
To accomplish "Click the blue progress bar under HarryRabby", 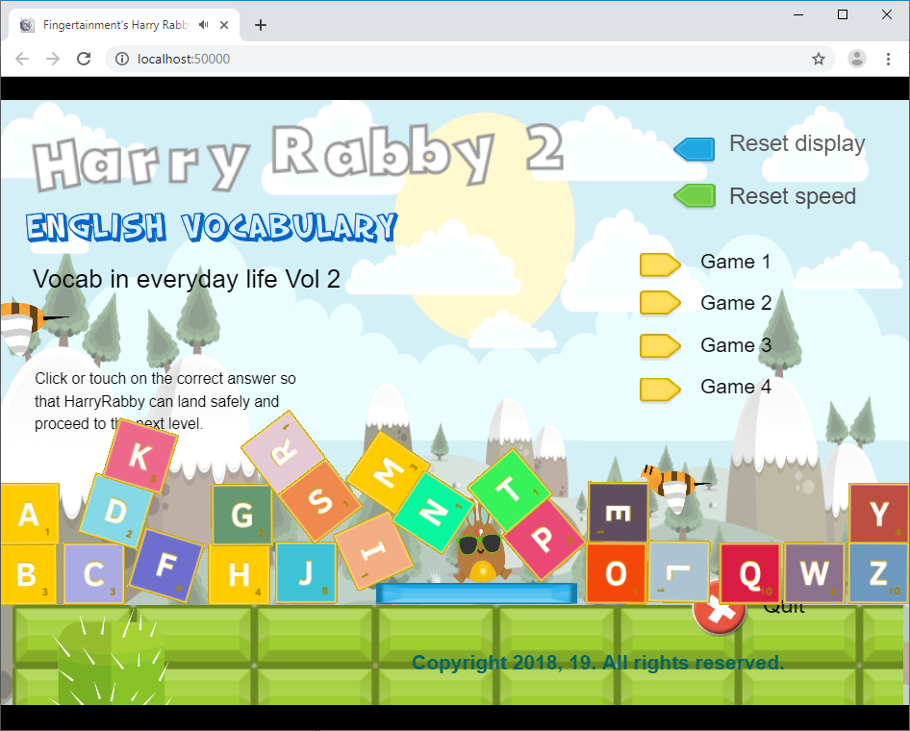I will pos(477,592).
